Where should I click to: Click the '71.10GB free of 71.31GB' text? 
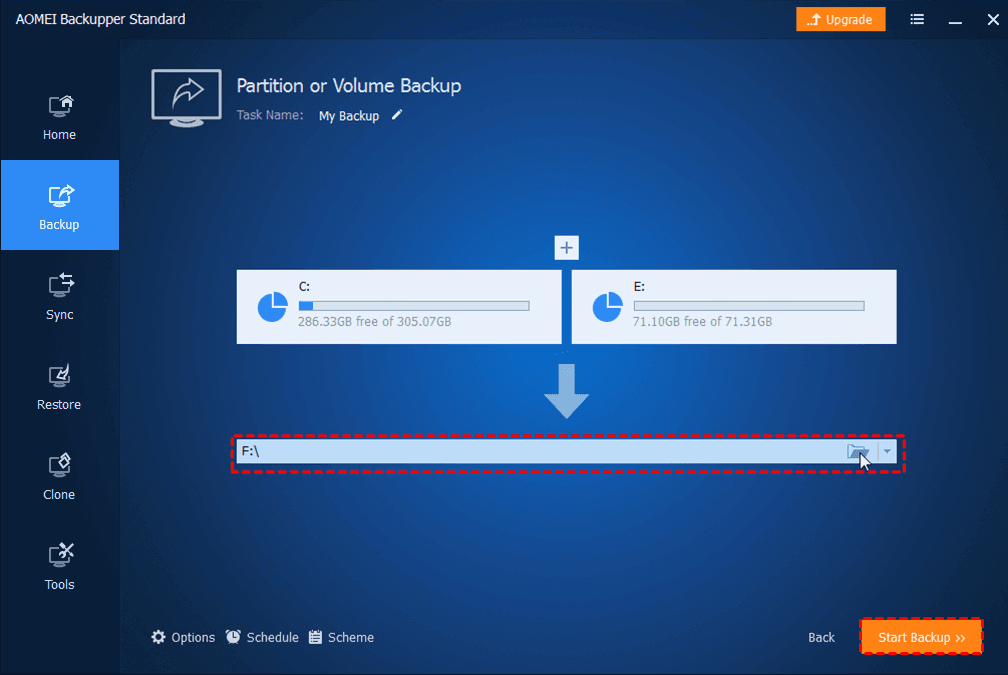click(x=703, y=321)
